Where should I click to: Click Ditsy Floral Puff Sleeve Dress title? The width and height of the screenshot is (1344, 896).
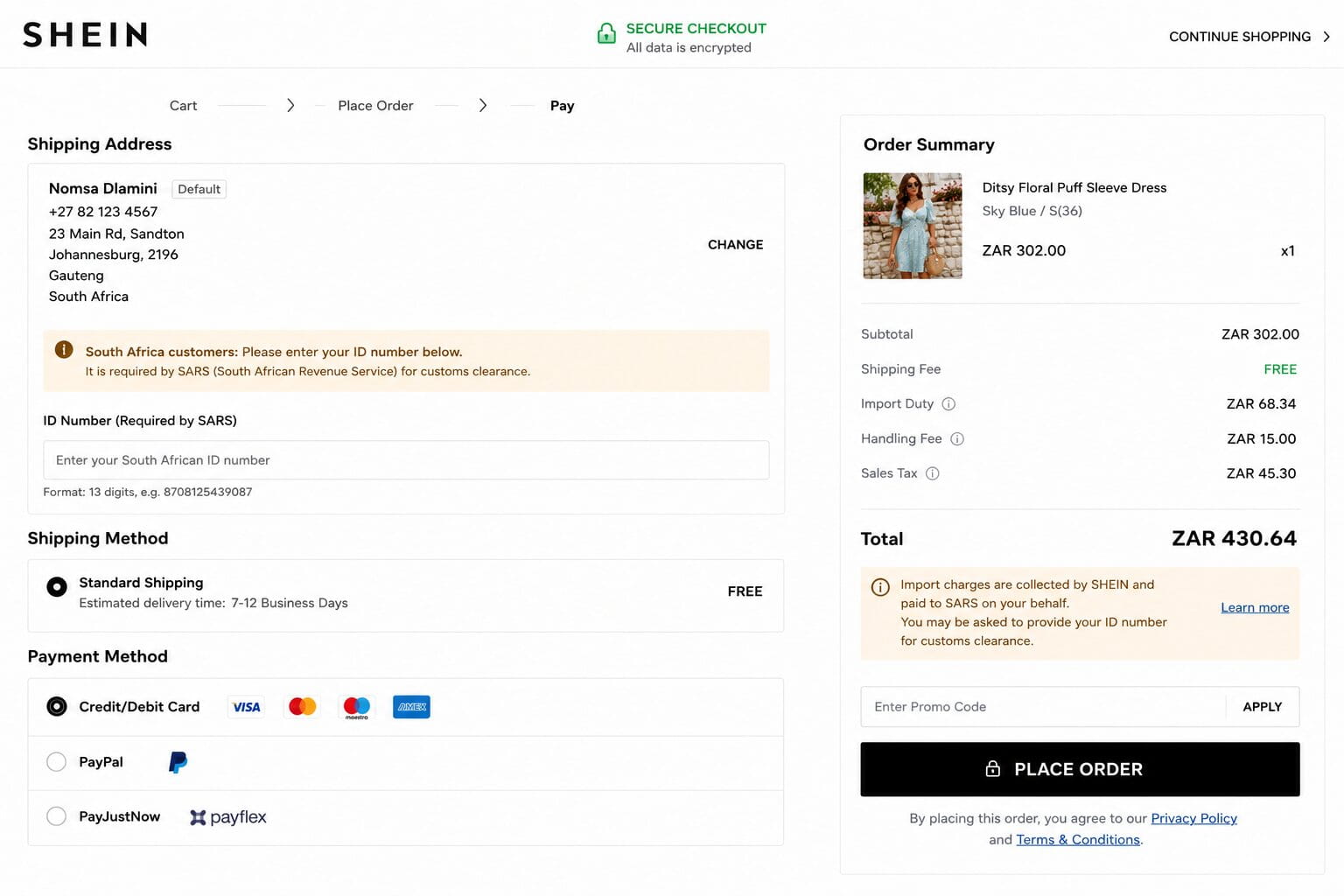click(x=1074, y=188)
